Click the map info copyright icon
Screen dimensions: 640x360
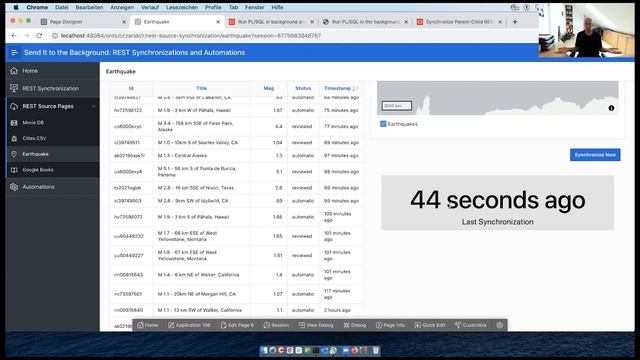click(611, 108)
